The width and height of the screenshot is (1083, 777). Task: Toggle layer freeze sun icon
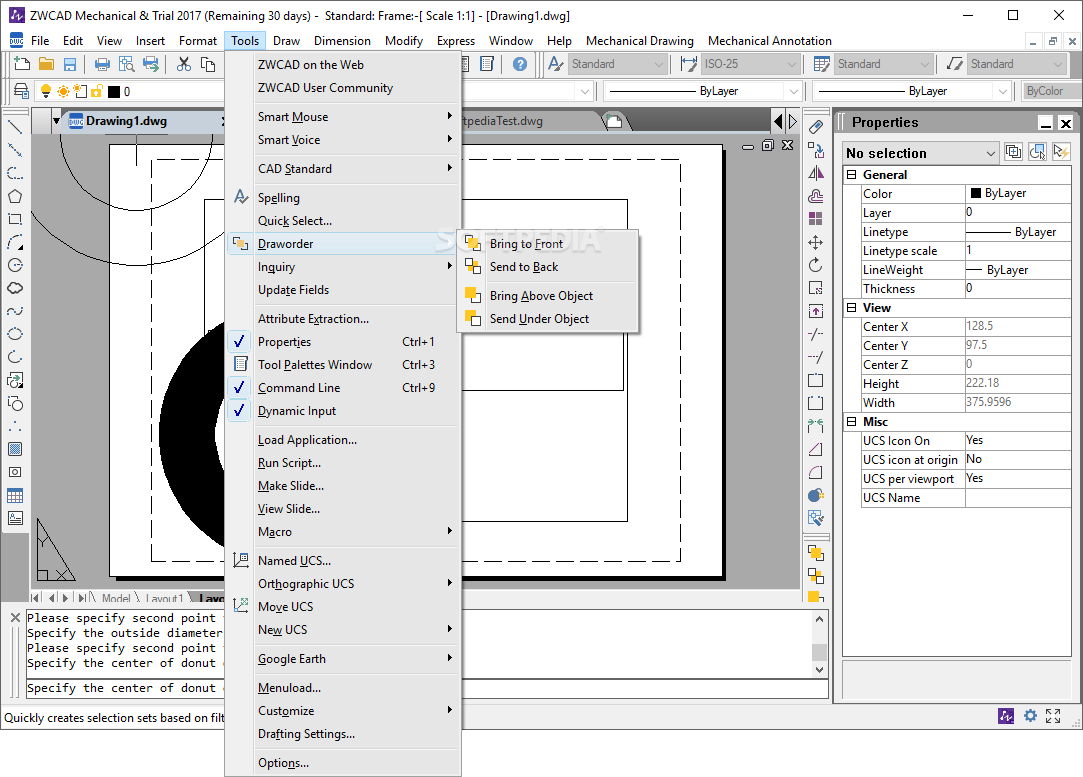(x=63, y=91)
